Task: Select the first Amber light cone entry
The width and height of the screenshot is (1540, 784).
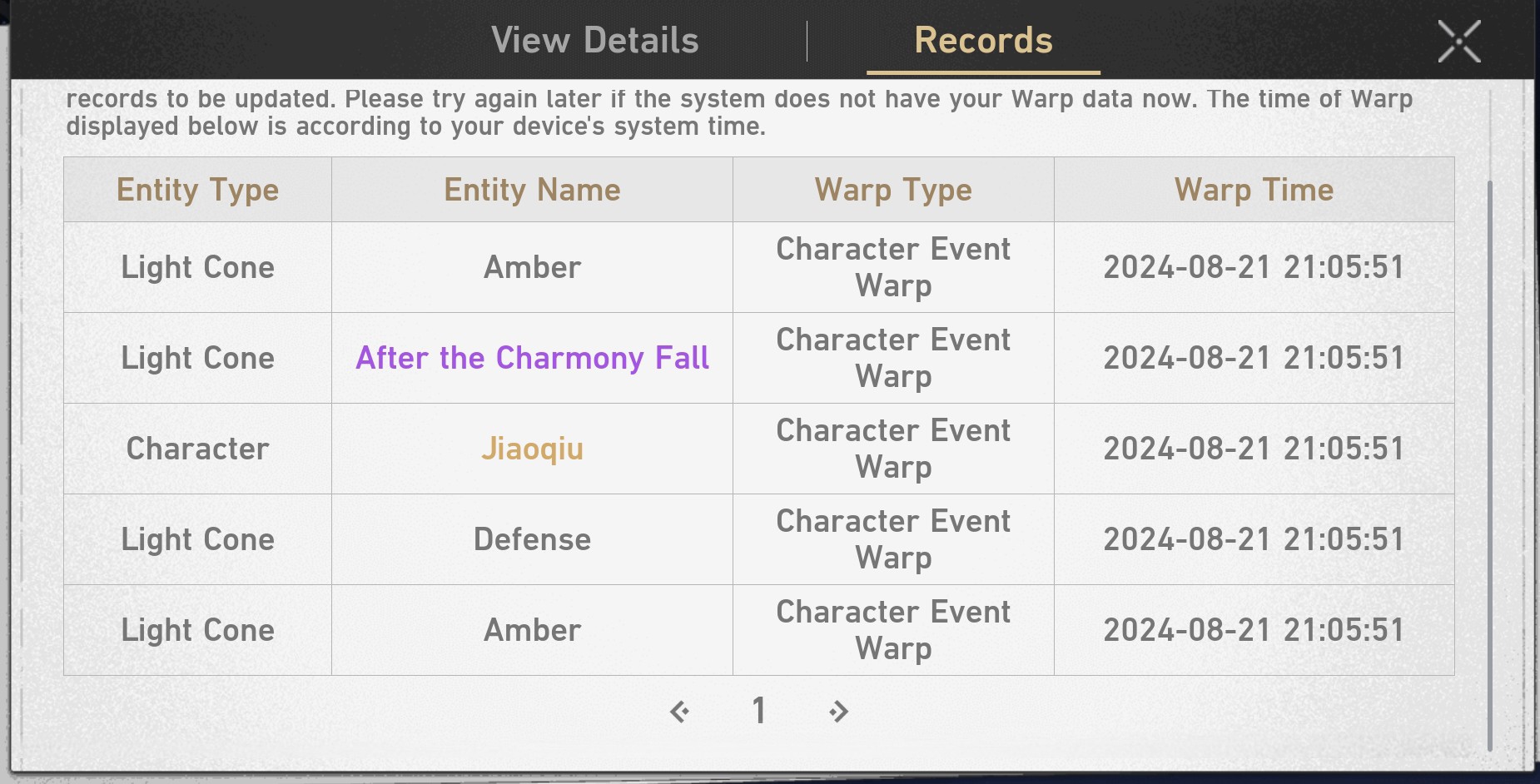Action: pos(532,267)
